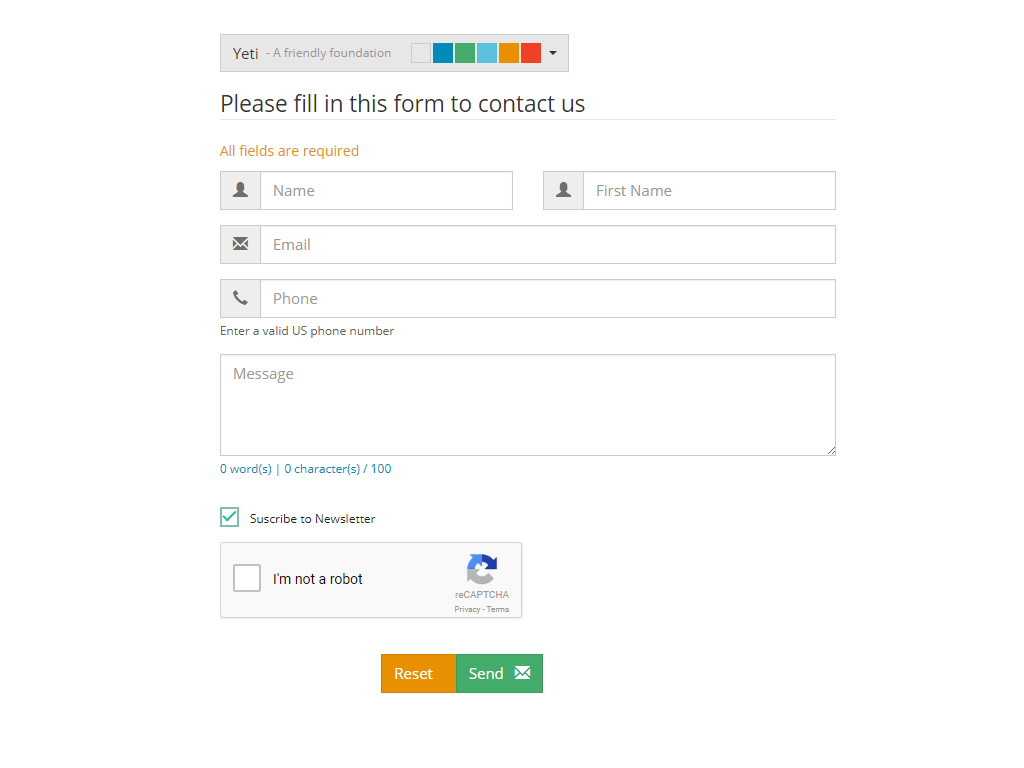Viewport: 1024px width, 768px height.
Task: Click the dark blue theme swatch
Action: [x=443, y=53]
